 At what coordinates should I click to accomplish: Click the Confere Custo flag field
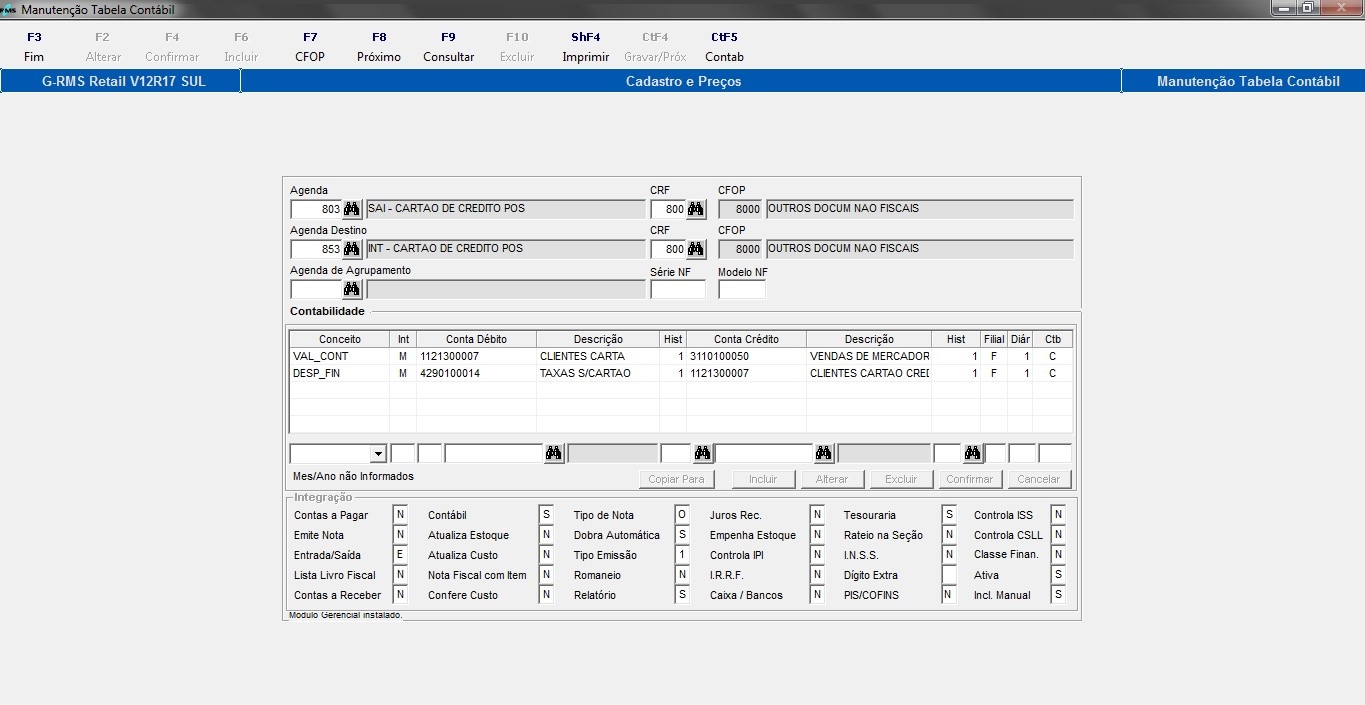point(546,595)
